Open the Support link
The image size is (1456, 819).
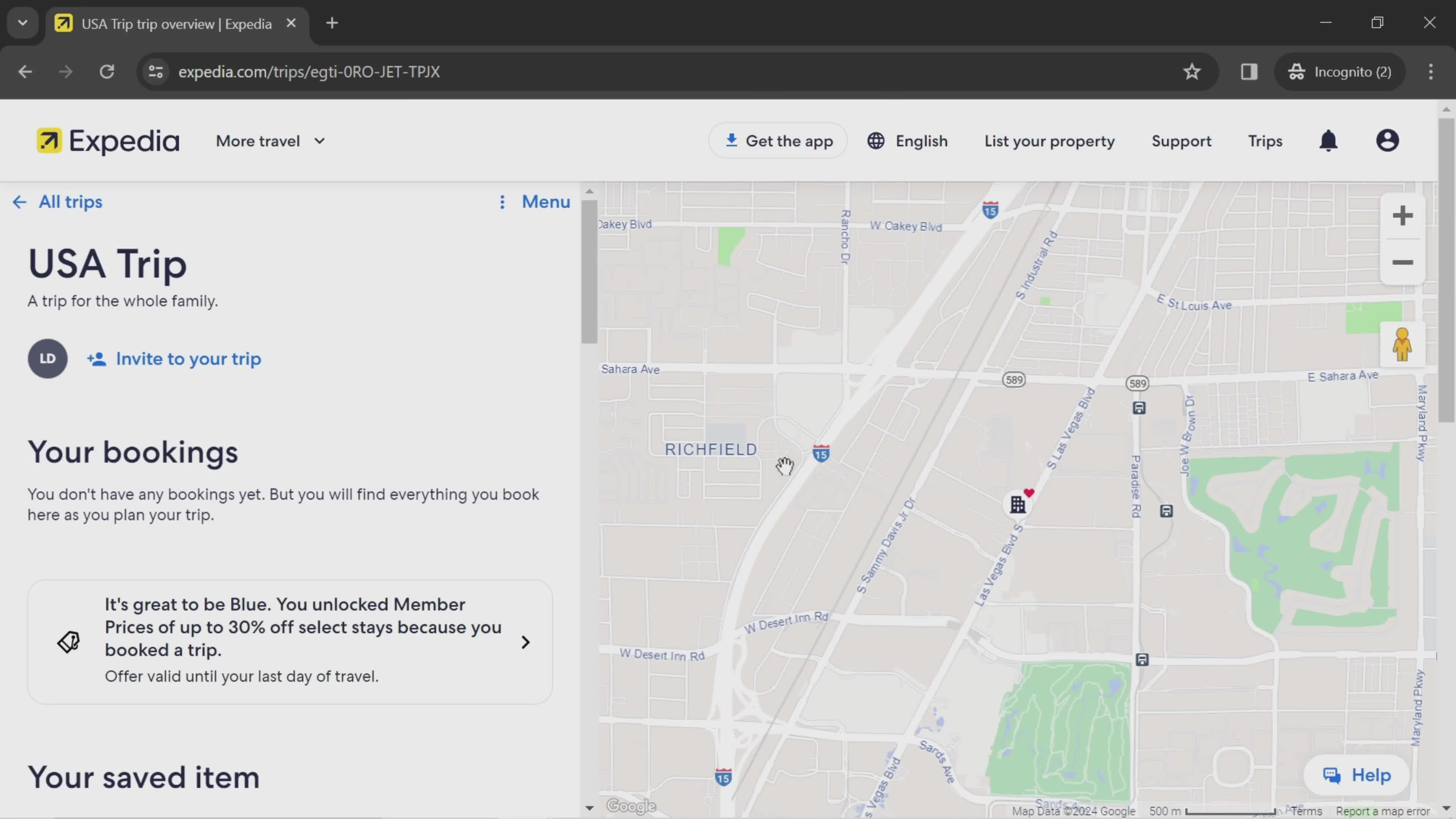click(x=1181, y=141)
